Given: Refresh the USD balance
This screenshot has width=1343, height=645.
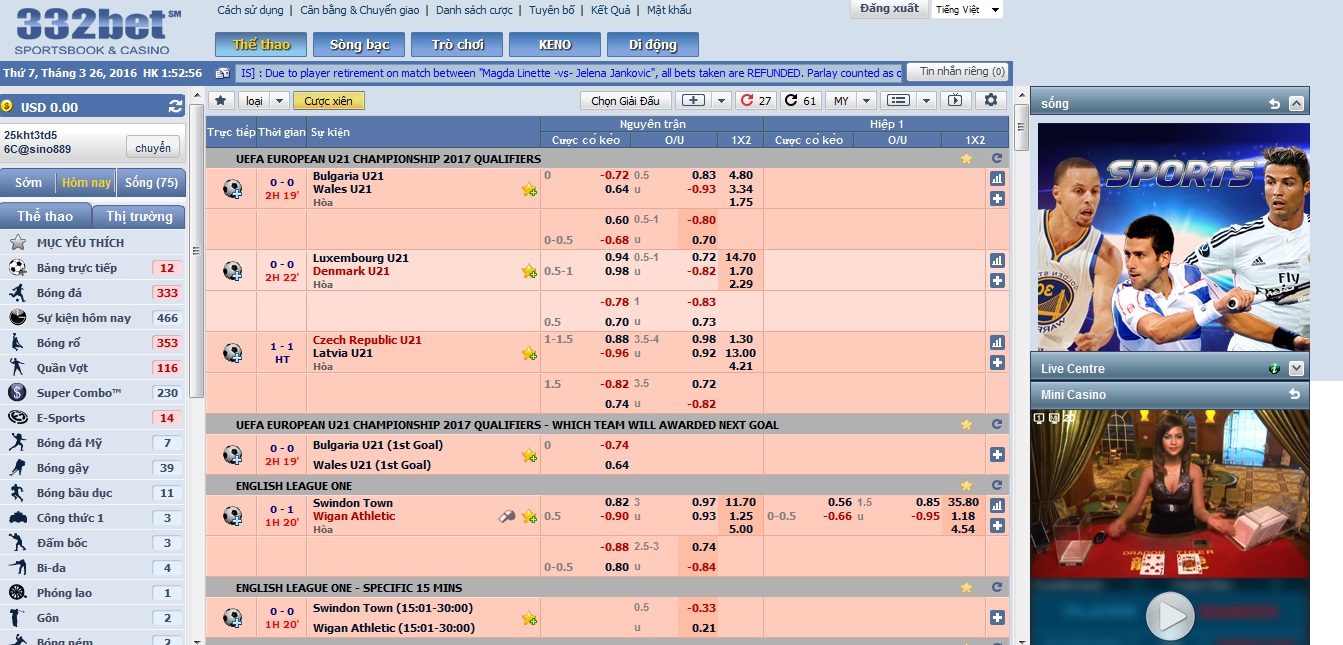Looking at the screenshot, I should 176,107.
